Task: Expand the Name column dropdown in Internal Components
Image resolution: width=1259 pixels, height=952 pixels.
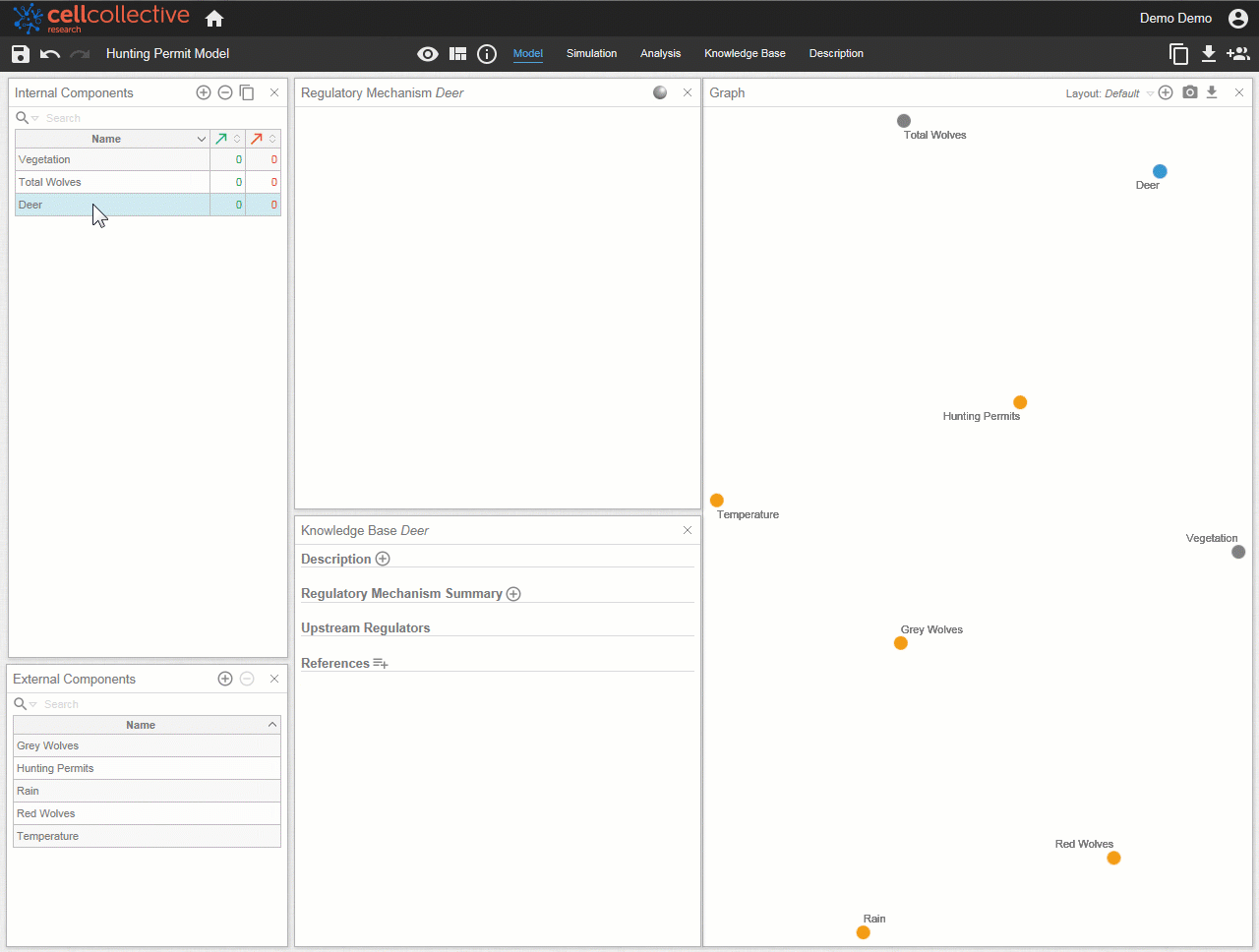Action: (x=202, y=139)
